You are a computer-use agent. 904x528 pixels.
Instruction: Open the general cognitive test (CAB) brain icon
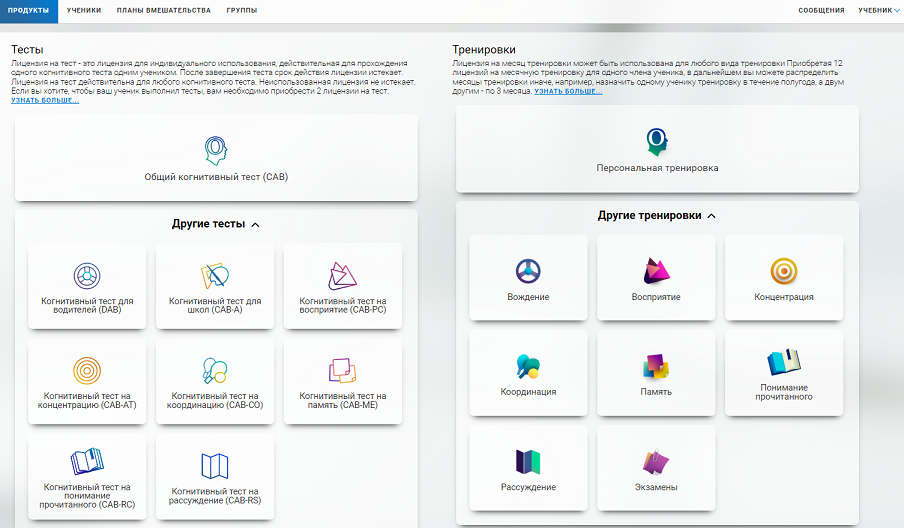pos(216,149)
